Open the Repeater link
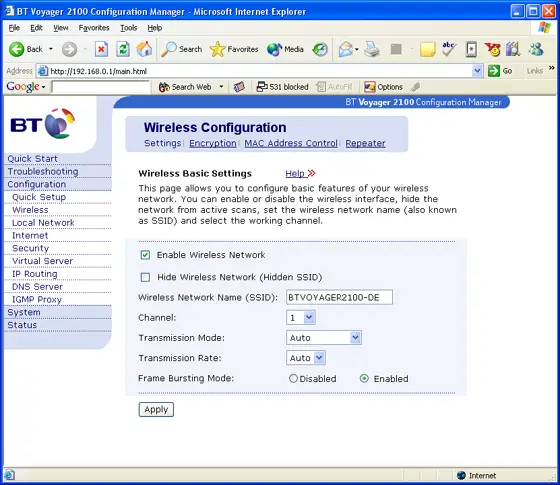This screenshot has width=560, height=485. pos(365,143)
